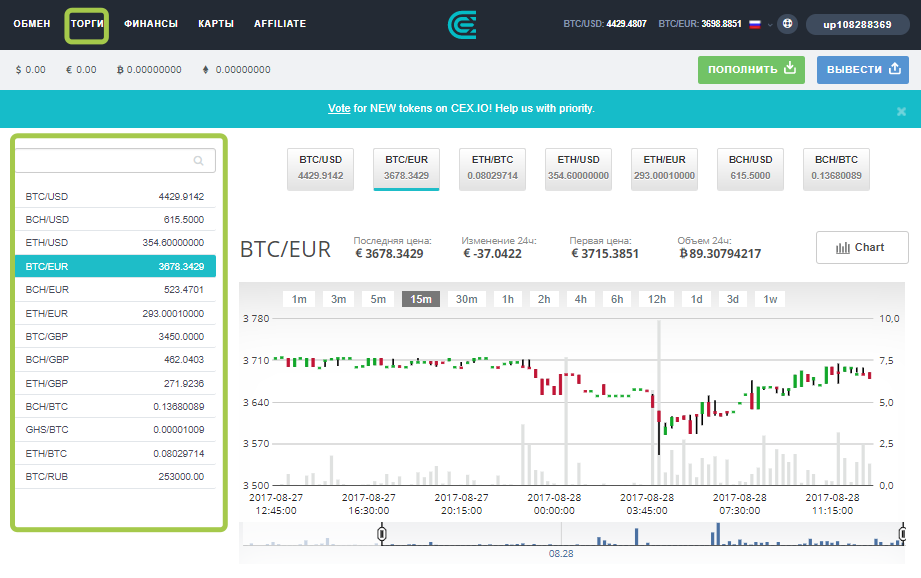921x578 pixels.
Task: Click the Russian flag language icon
Action: point(755,24)
